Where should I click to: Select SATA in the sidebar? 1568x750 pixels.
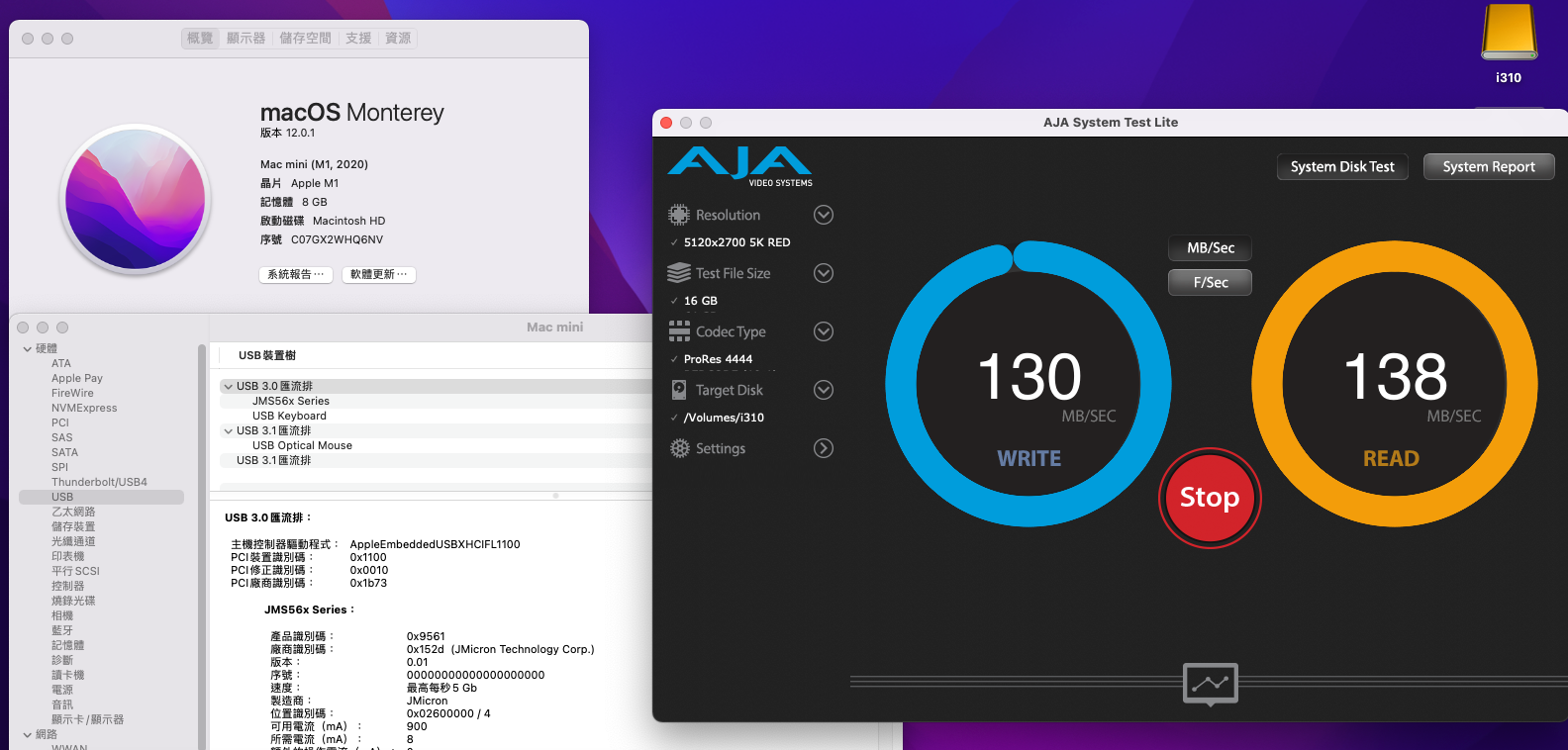point(64,452)
